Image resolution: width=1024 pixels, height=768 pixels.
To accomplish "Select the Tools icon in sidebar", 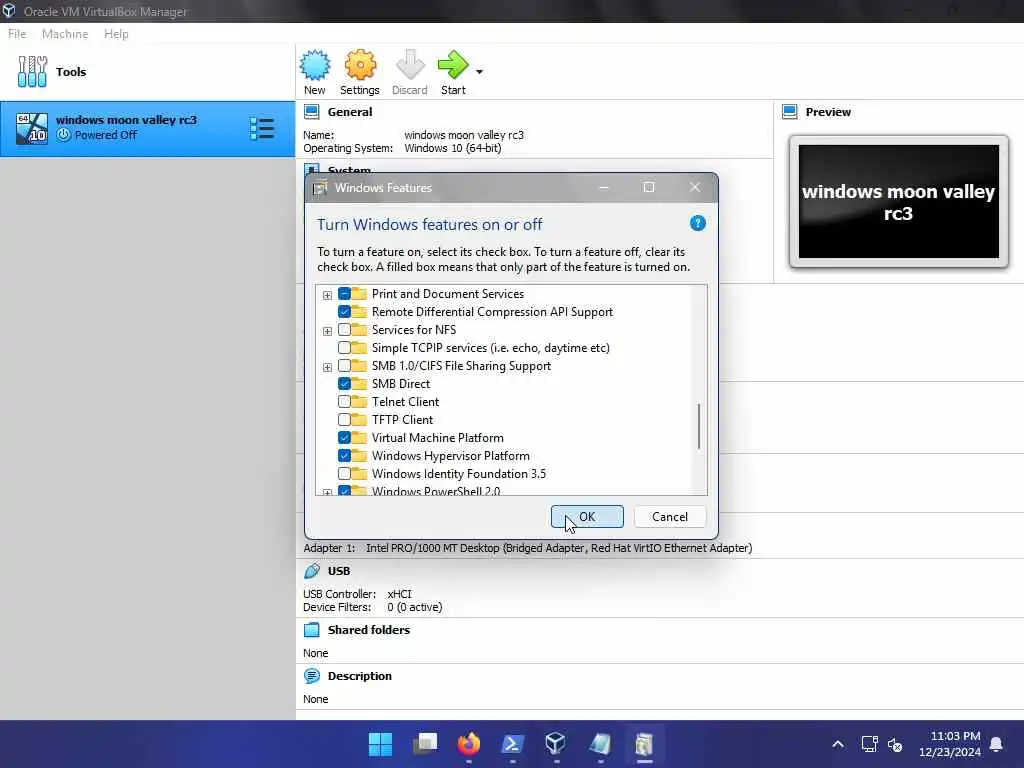I will click(32, 71).
